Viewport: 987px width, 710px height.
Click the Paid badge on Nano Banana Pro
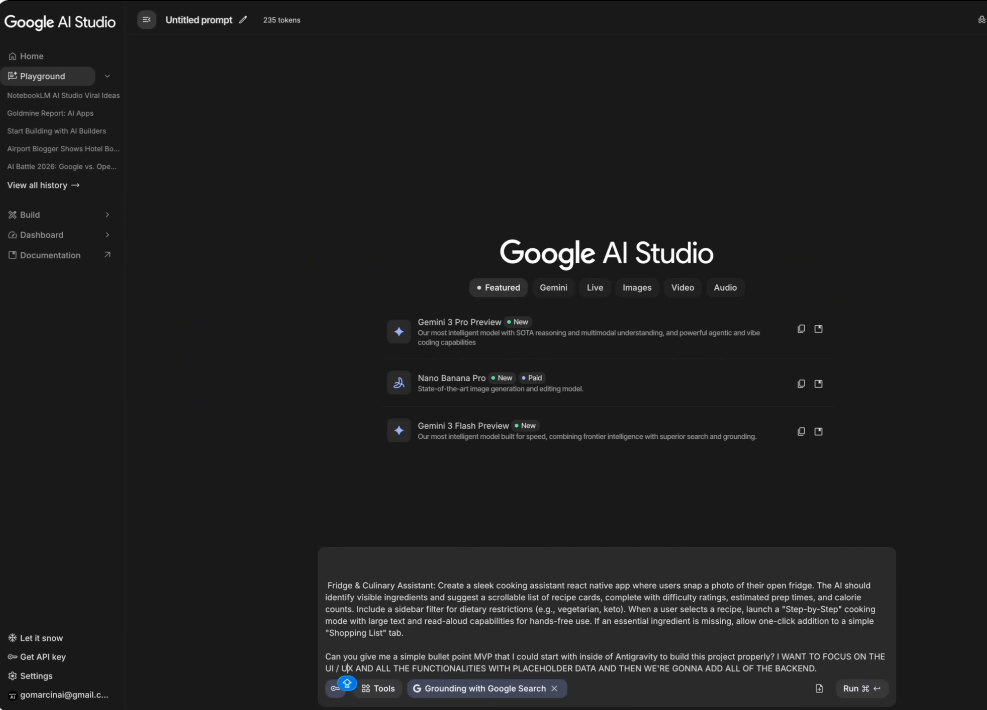(532, 378)
